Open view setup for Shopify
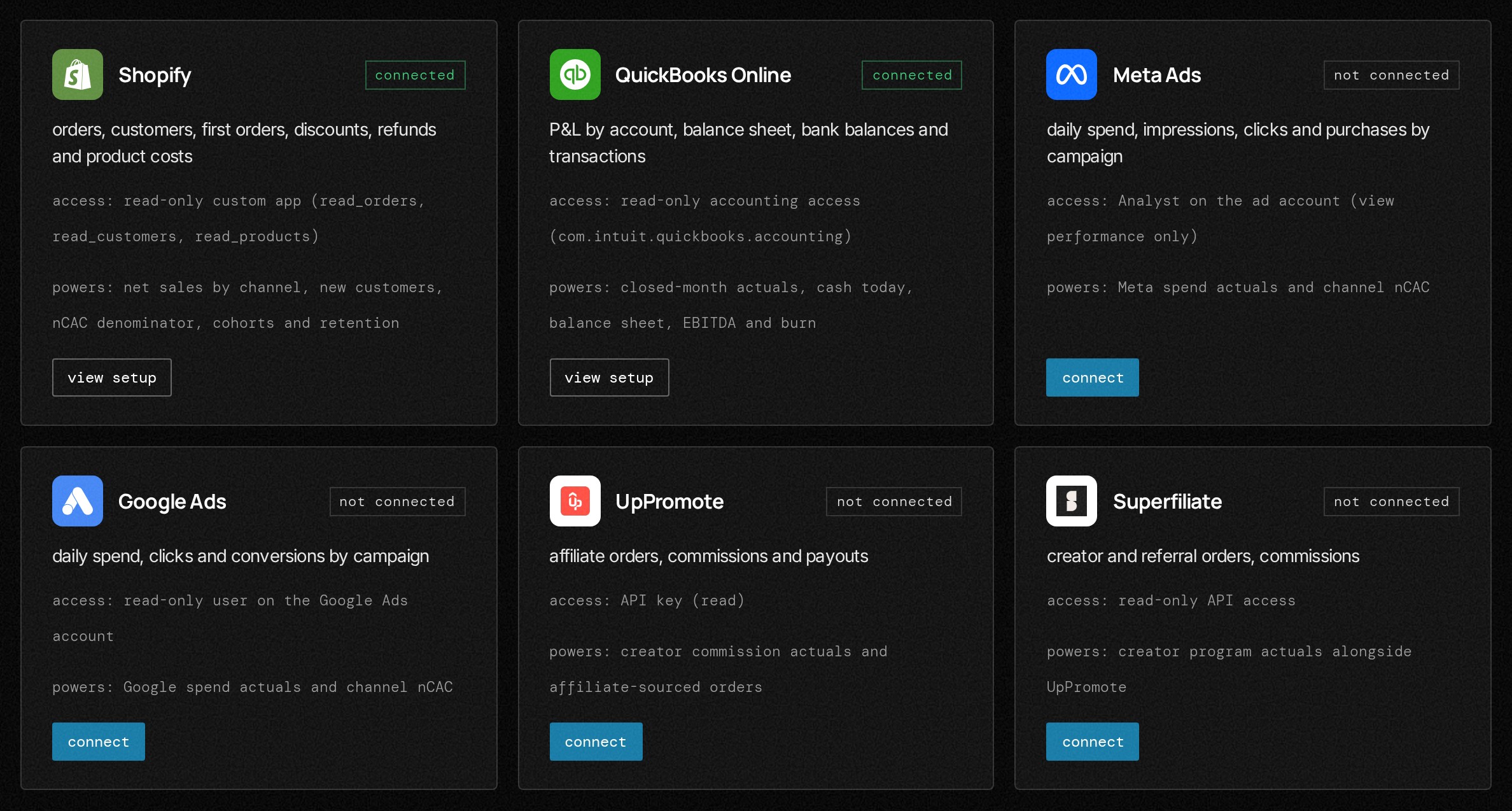 tap(112, 377)
